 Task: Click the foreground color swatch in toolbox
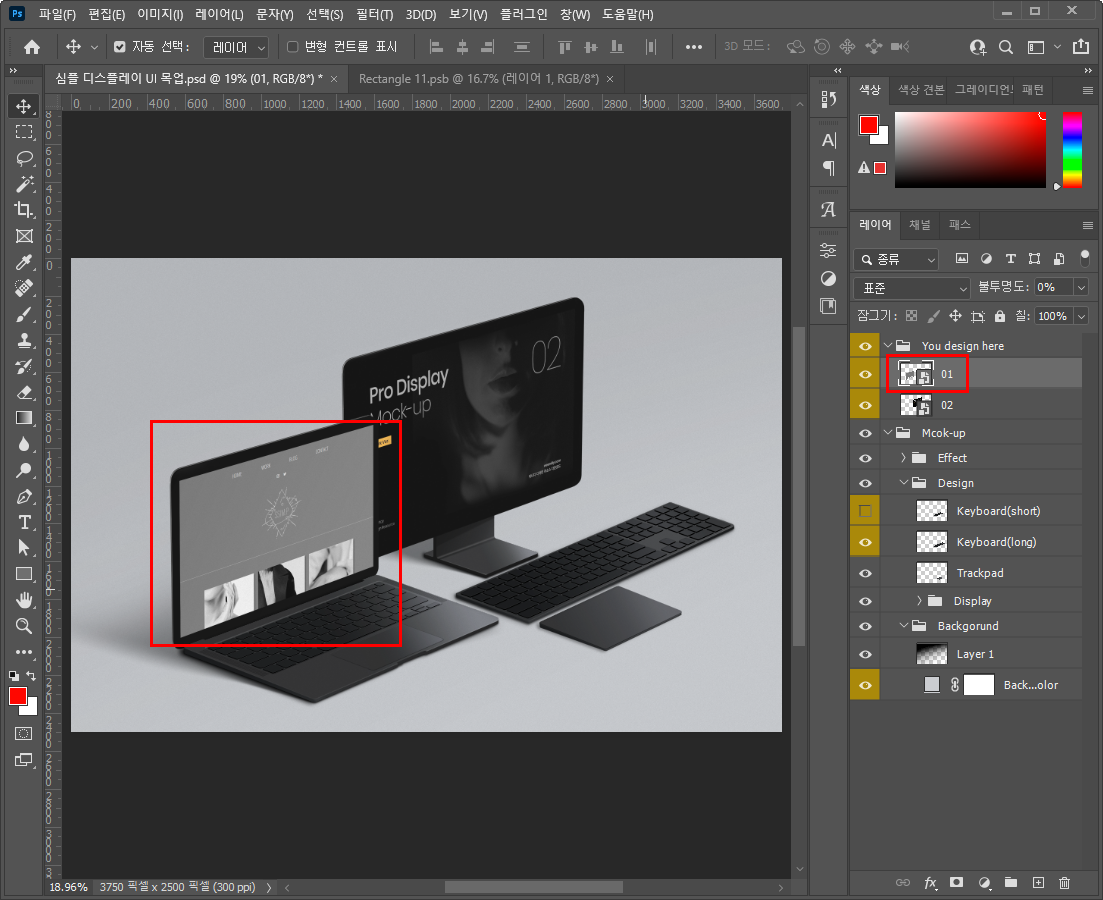pyautogui.click(x=18, y=696)
